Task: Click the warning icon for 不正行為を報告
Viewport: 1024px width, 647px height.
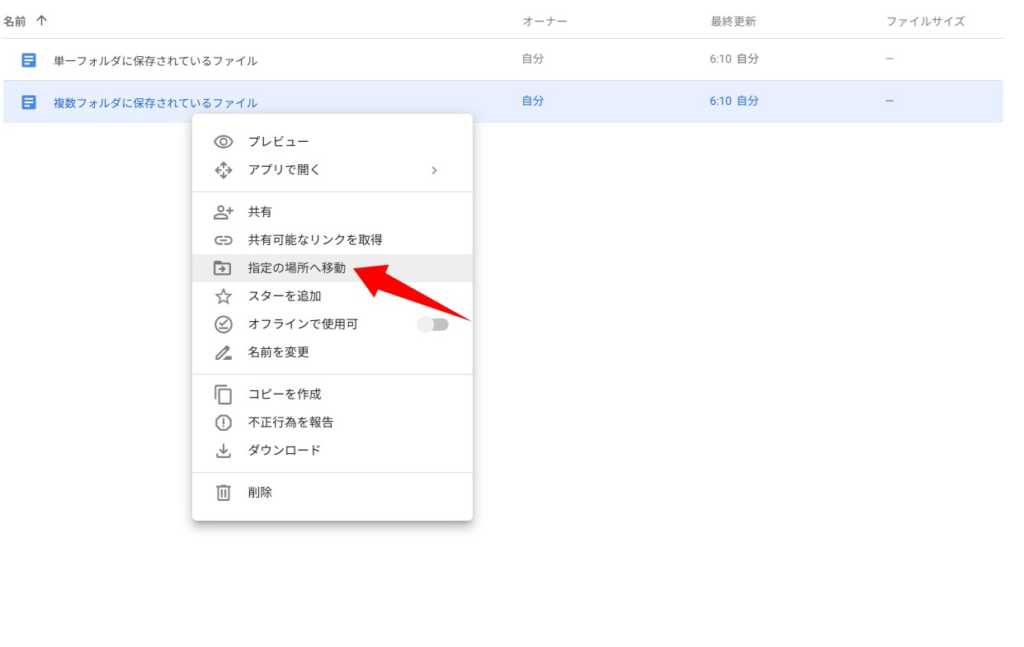Action: point(223,422)
